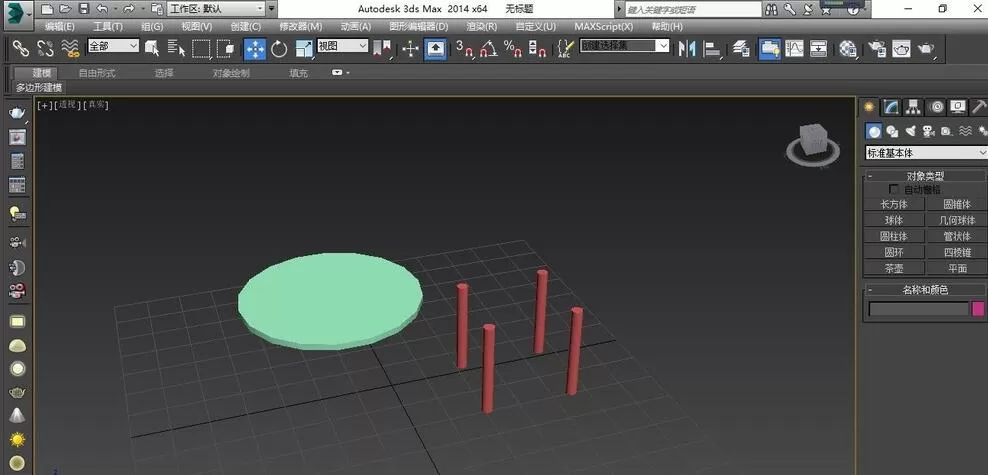Open the Material Editor
Image resolution: width=988 pixels, height=475 pixels.
tap(848, 49)
